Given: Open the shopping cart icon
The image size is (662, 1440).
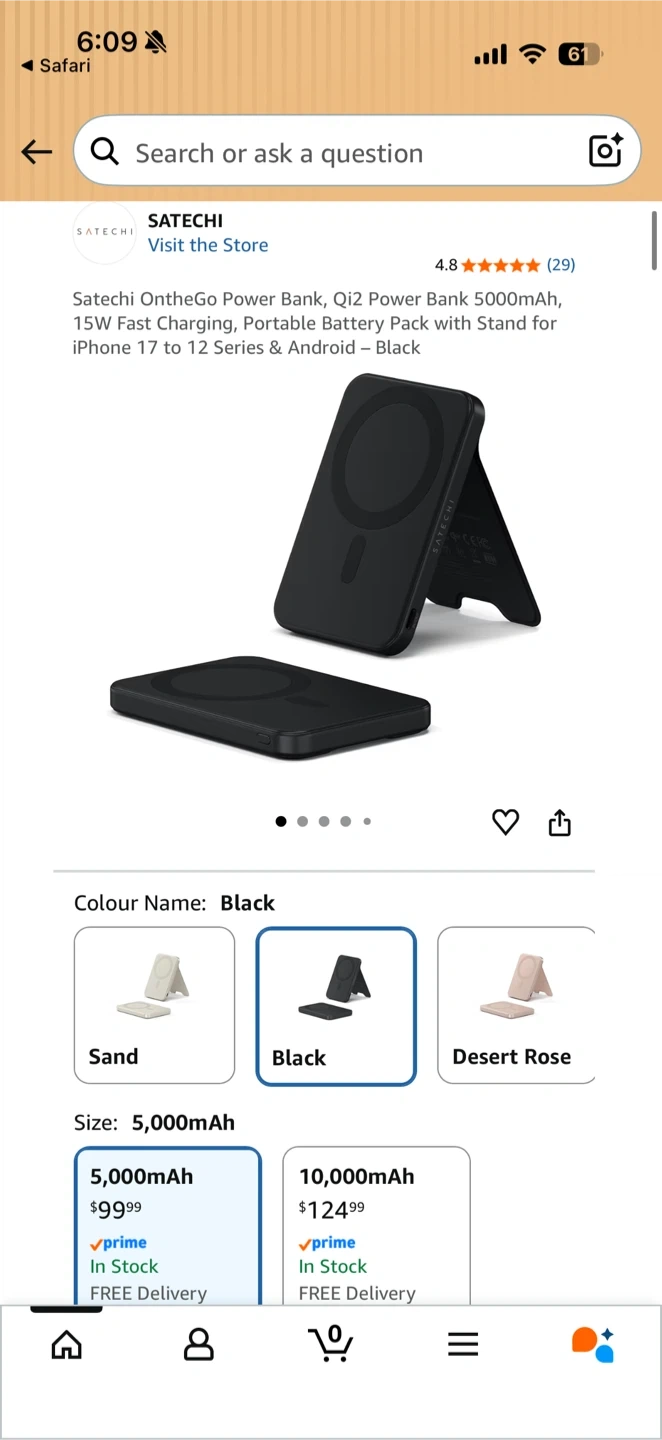Looking at the screenshot, I should [x=331, y=1343].
